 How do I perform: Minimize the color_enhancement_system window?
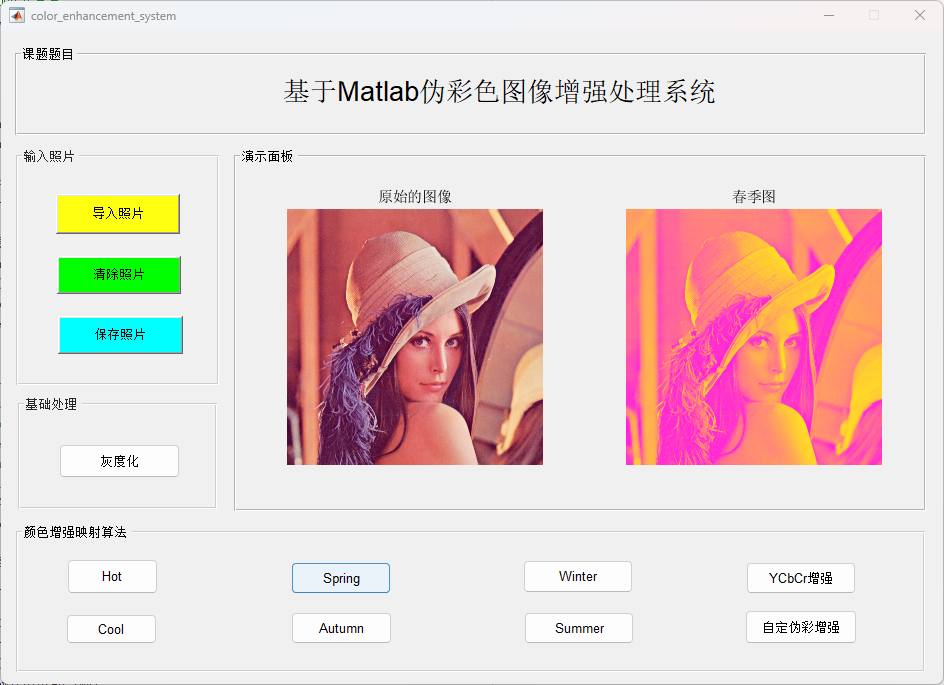[x=828, y=15]
